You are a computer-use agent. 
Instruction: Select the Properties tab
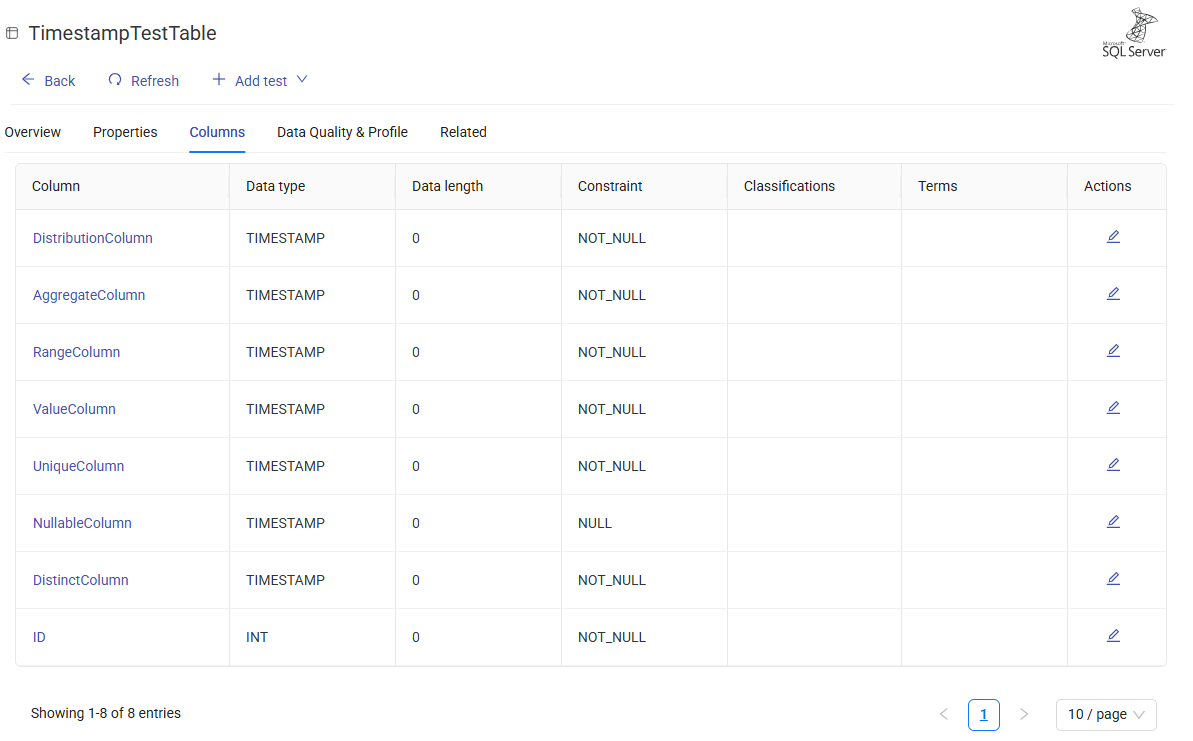125,132
